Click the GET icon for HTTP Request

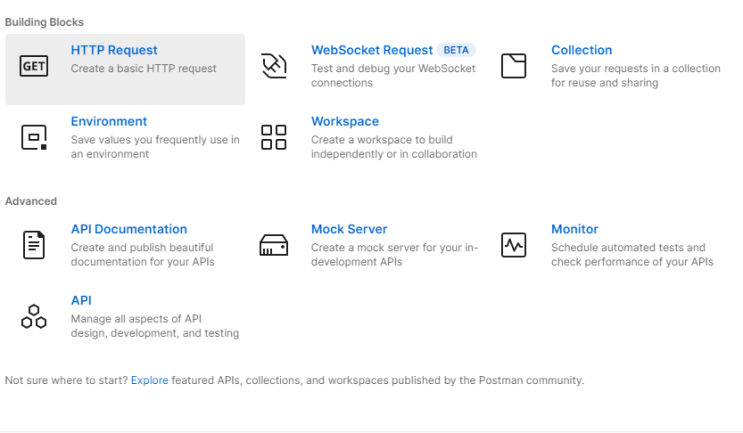click(34, 66)
